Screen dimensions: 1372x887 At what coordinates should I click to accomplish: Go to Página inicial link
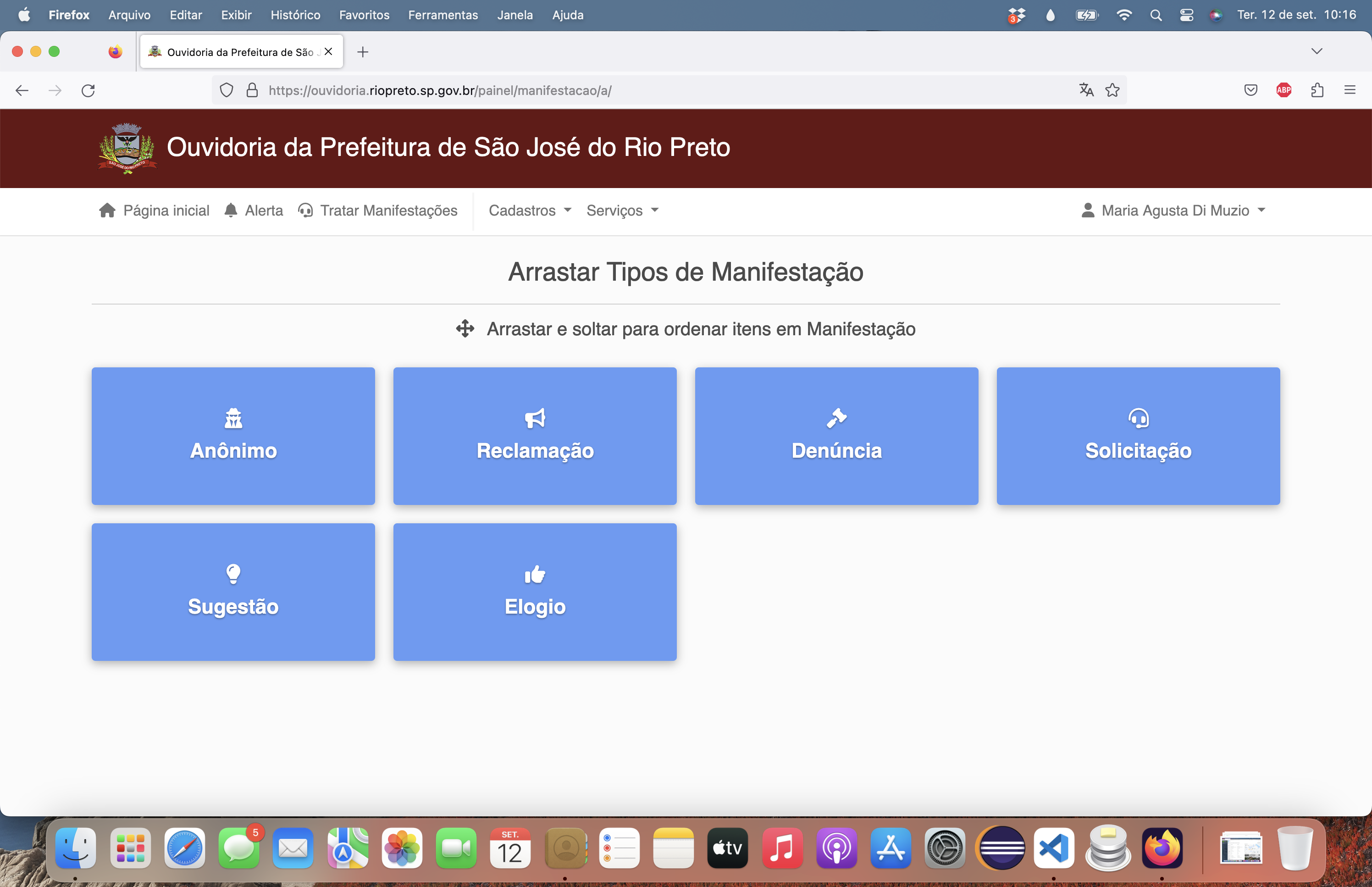[x=154, y=210]
